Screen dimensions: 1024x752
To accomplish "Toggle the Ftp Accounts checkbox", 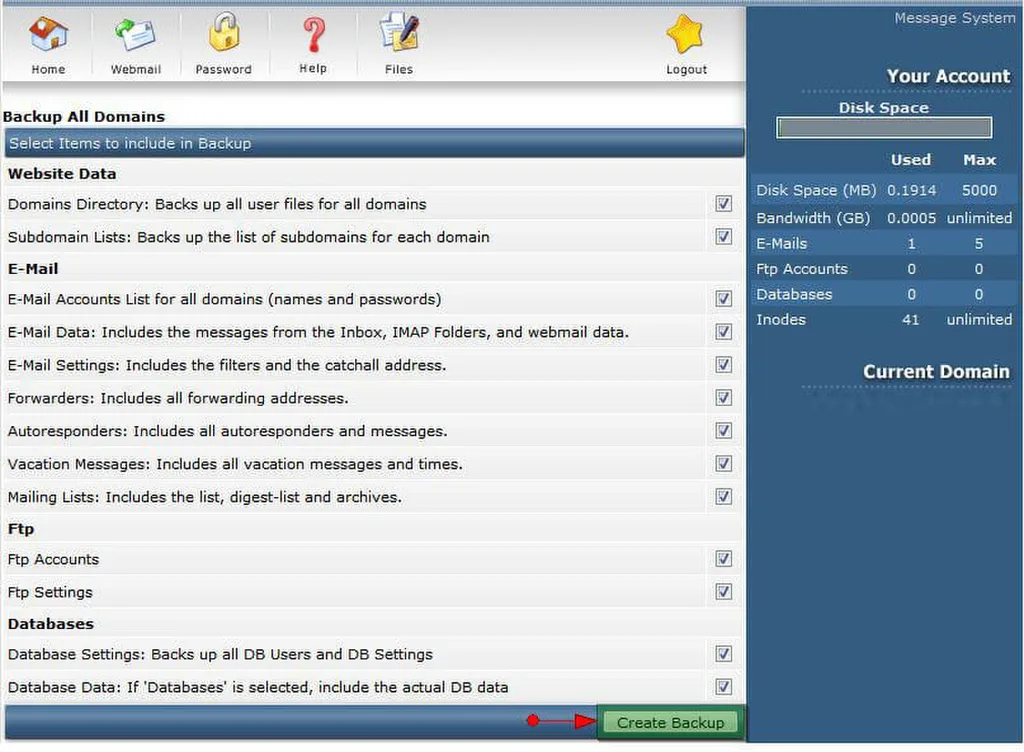I will (723, 559).
